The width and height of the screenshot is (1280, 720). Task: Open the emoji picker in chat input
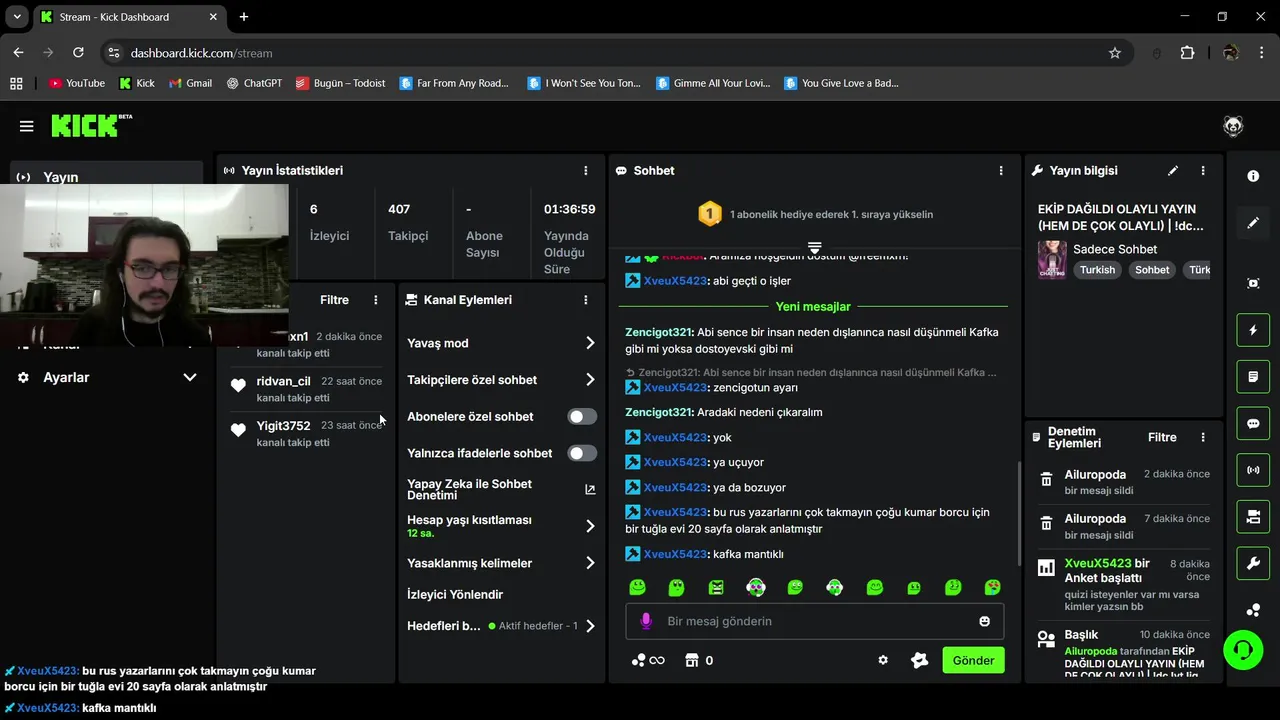[x=985, y=621]
